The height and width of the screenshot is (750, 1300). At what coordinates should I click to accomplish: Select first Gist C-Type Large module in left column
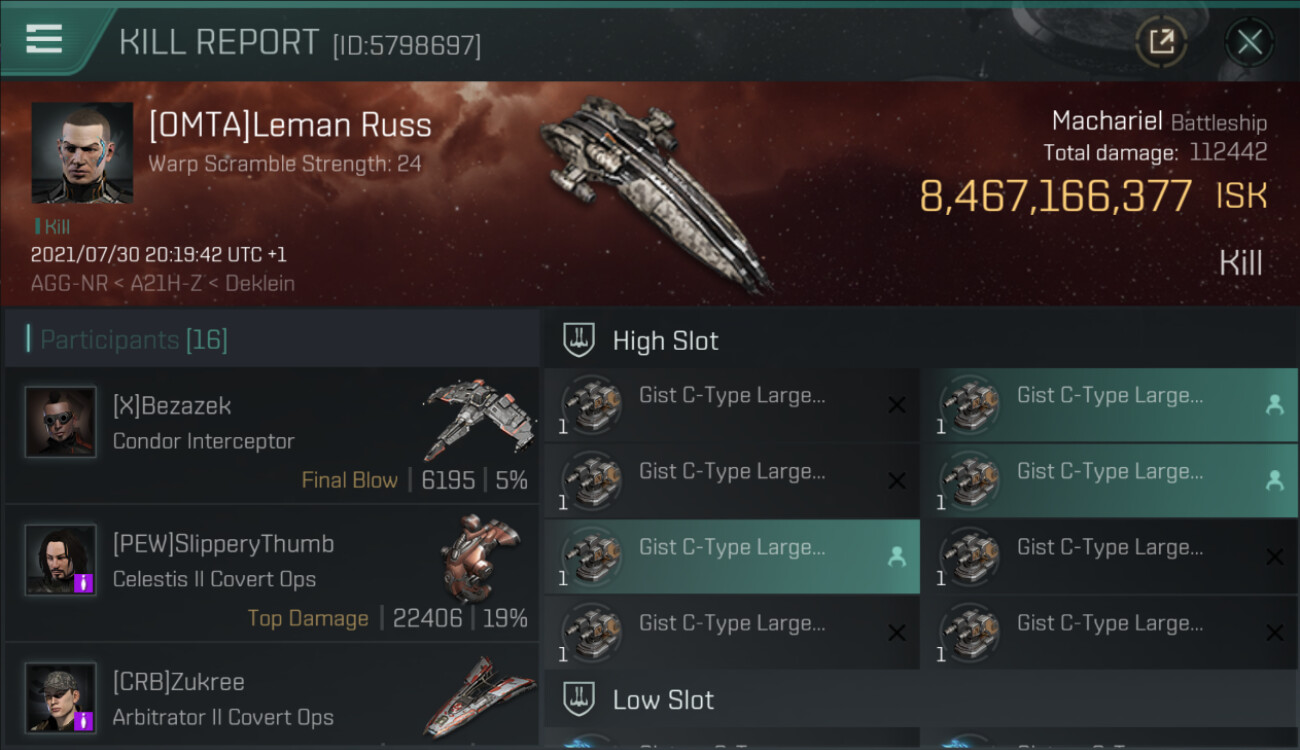[731, 405]
